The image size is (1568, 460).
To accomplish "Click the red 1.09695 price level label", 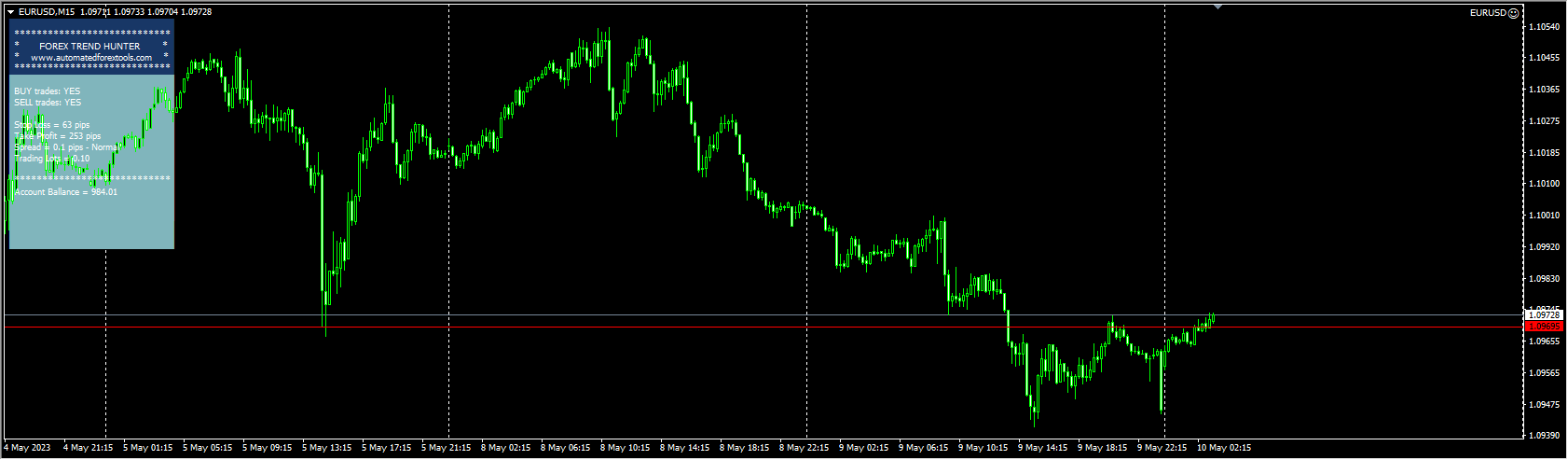I will pyautogui.click(x=1543, y=328).
